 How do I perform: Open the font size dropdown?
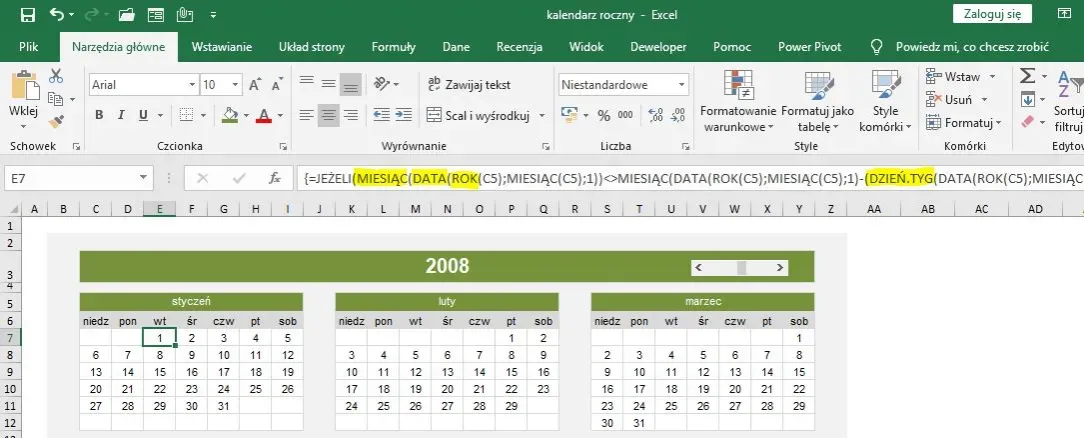click(236, 85)
